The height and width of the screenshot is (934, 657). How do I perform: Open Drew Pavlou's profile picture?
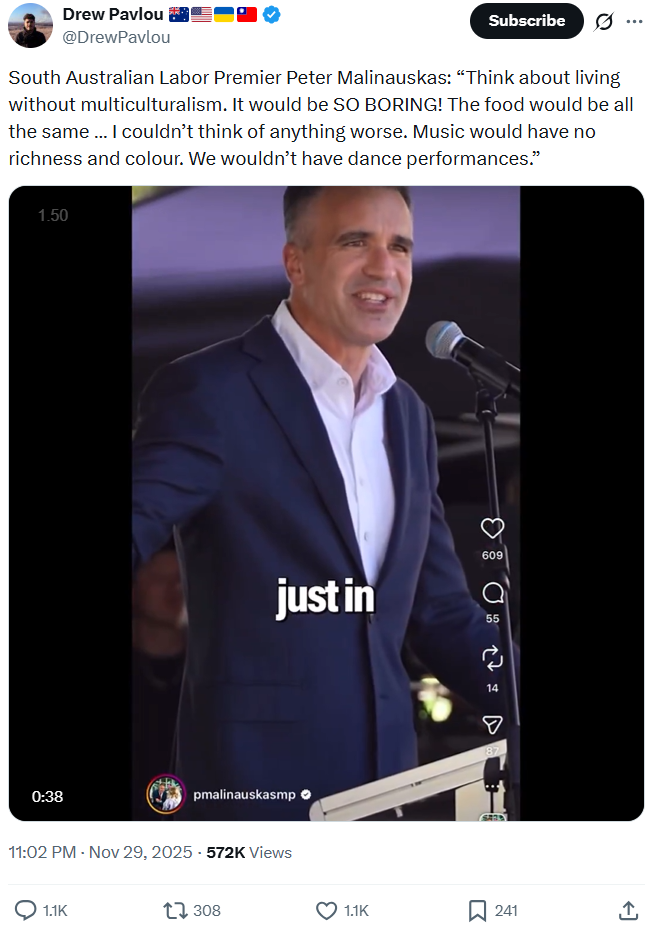[x=30, y=25]
